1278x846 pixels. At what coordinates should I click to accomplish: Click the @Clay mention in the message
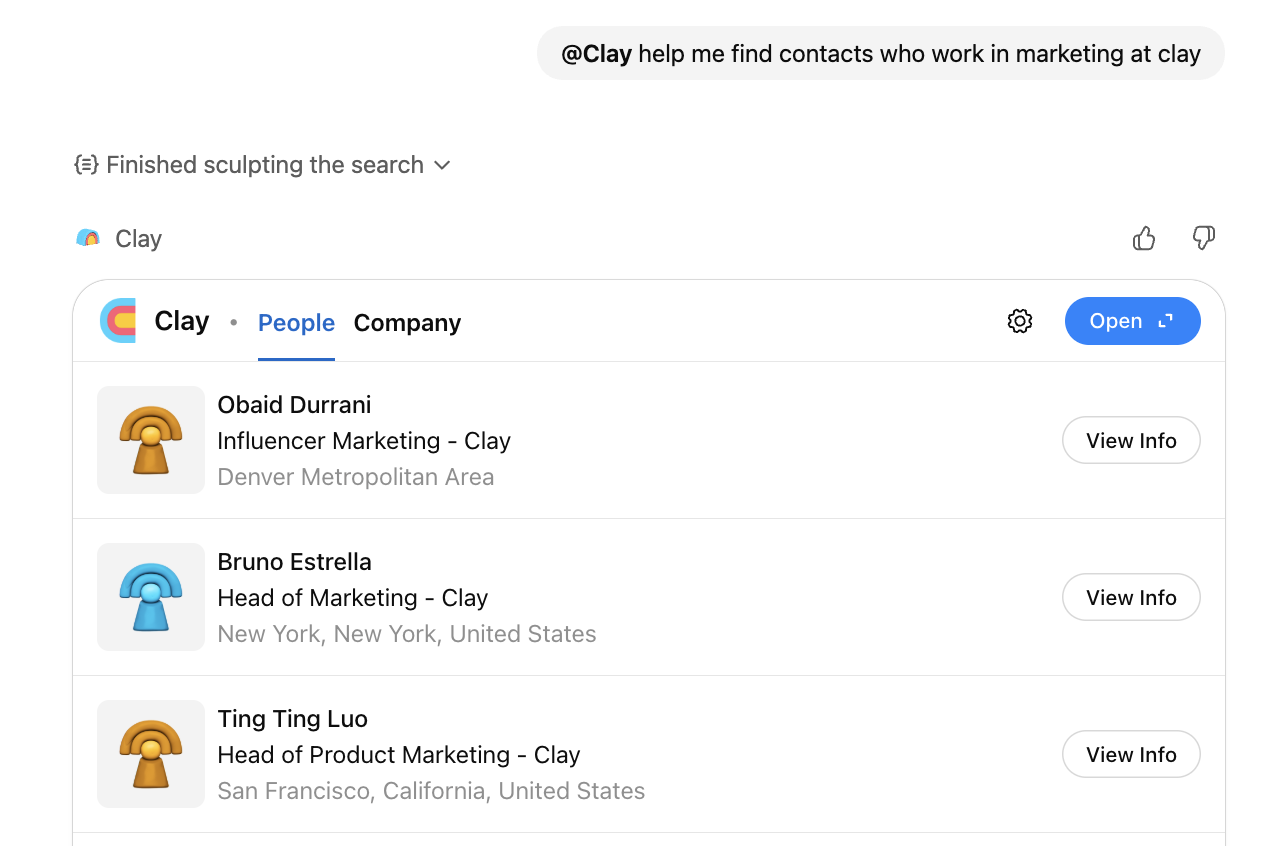596,54
